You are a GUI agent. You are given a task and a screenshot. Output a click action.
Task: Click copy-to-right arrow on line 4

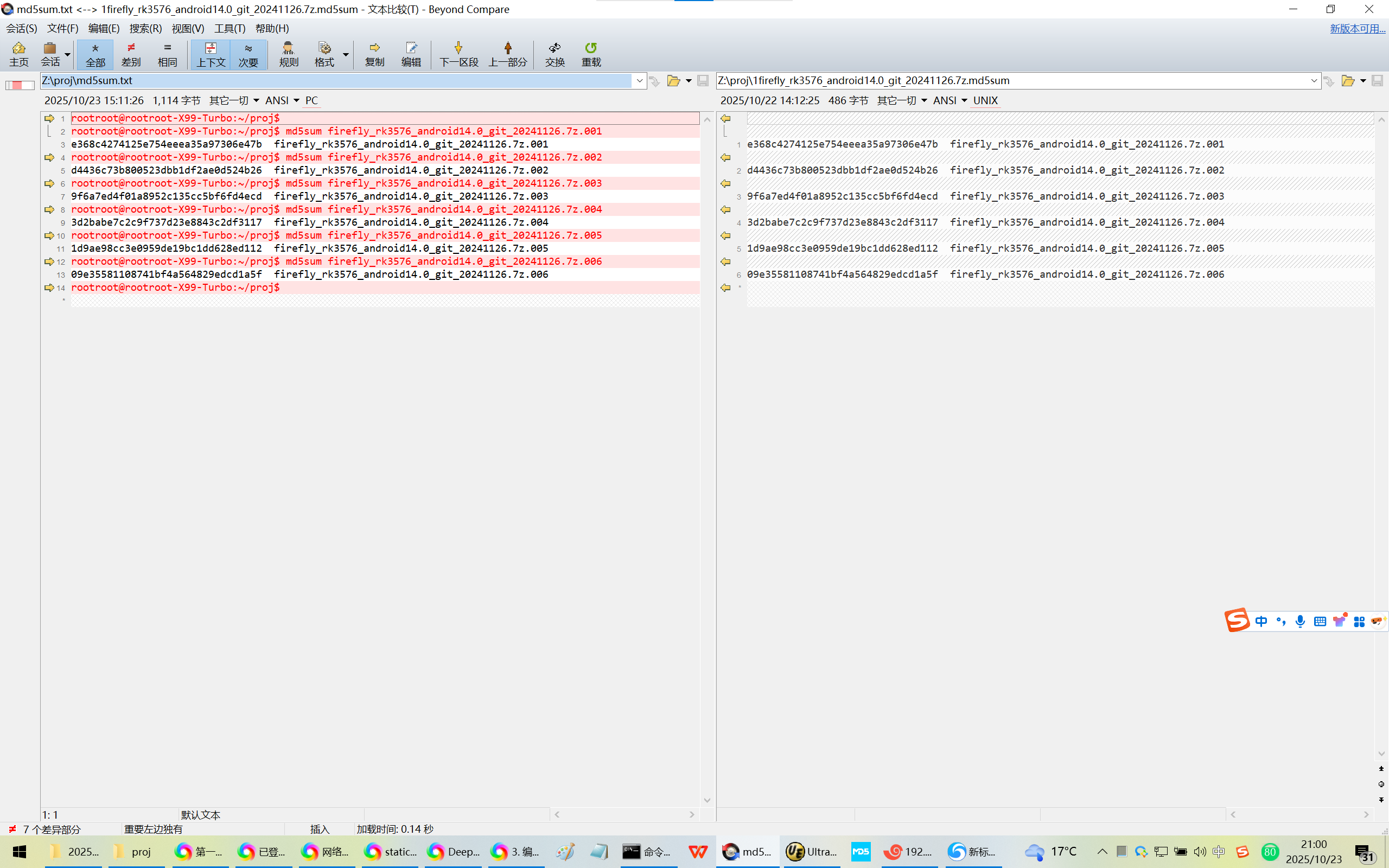click(49, 157)
